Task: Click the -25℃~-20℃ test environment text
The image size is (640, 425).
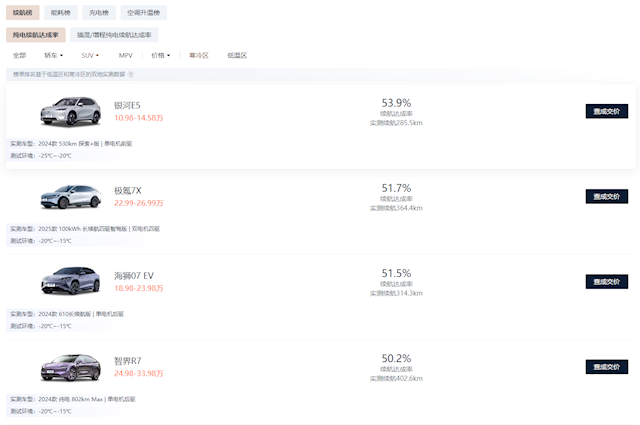Action: pyautogui.click(x=55, y=156)
